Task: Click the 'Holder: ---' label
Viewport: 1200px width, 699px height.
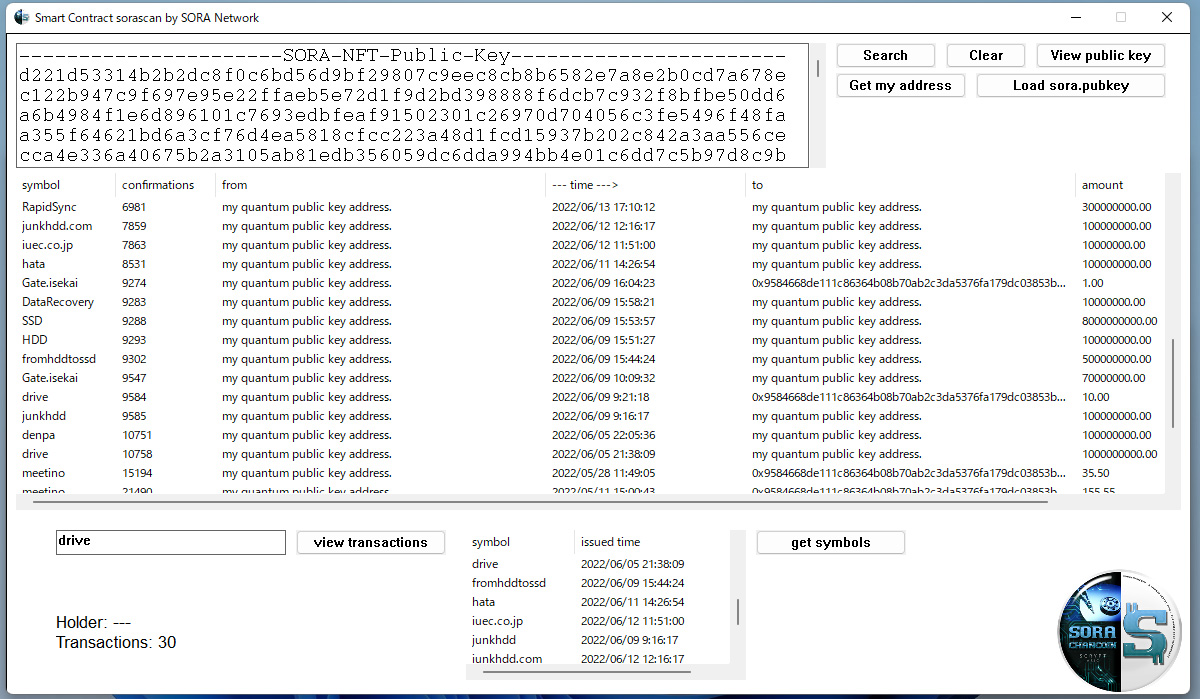Action: pyautogui.click(x=93, y=623)
